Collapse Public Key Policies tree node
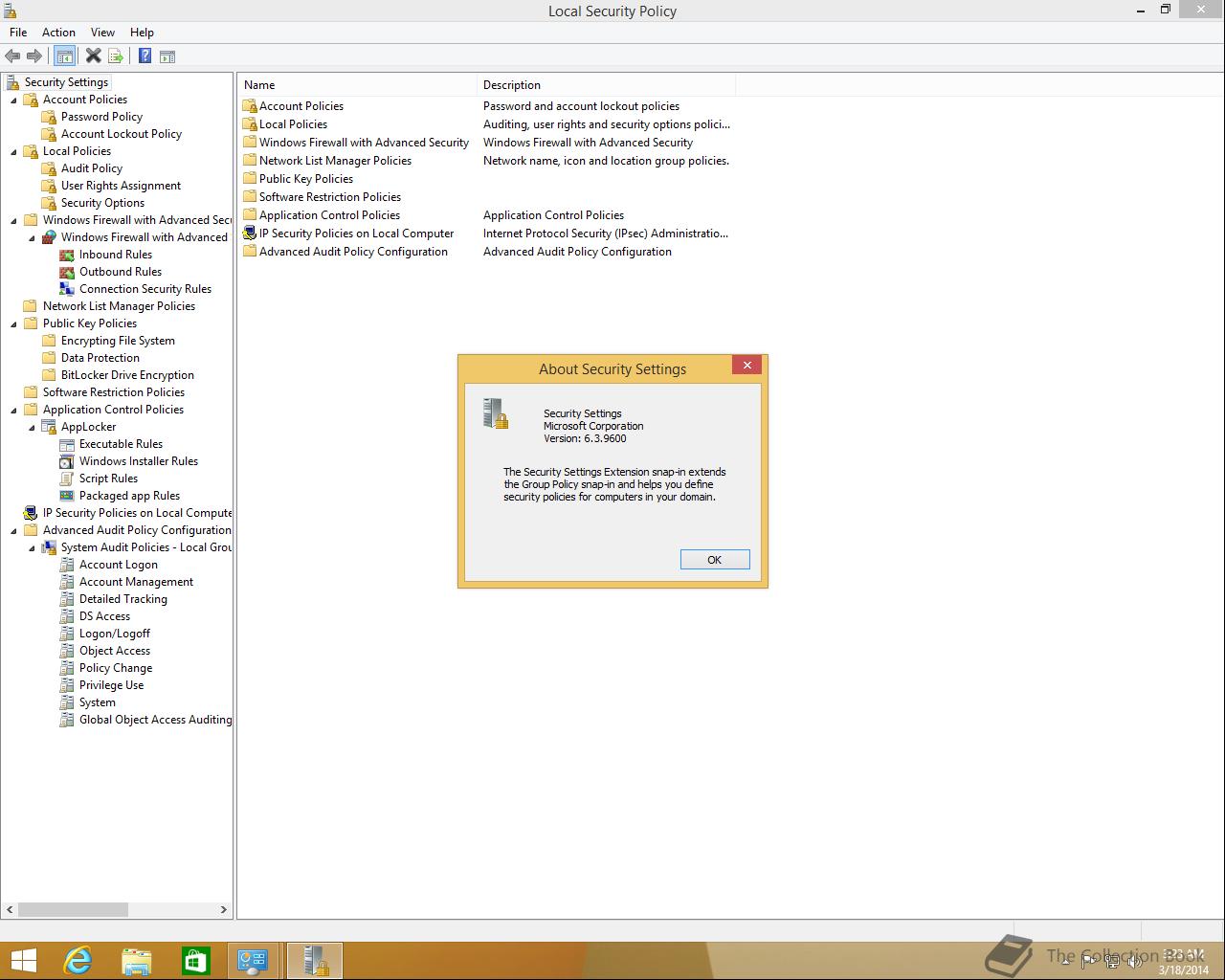The image size is (1225, 980). pyautogui.click(x=13, y=323)
